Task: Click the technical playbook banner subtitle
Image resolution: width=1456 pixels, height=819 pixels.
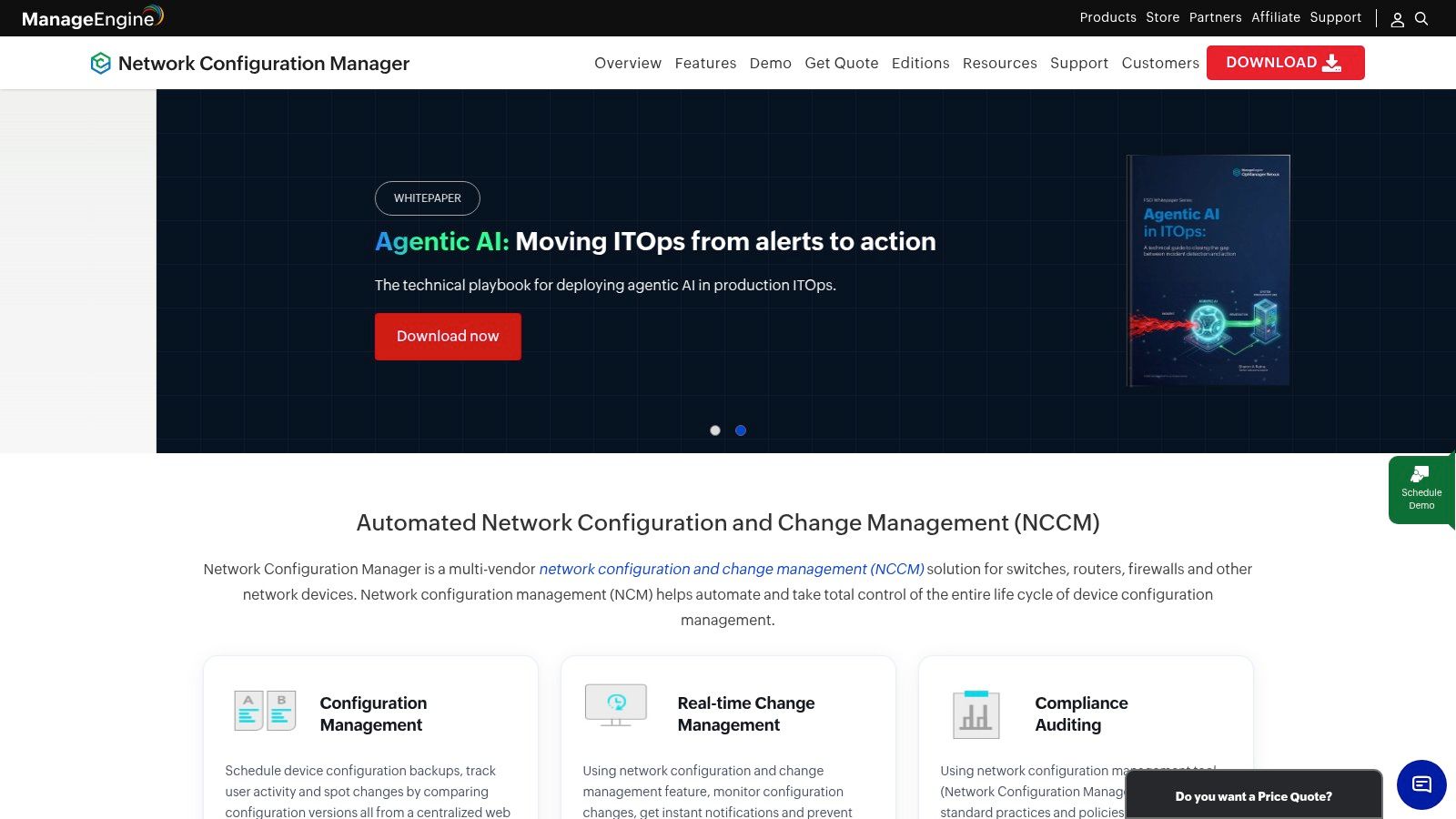Action: point(605,285)
